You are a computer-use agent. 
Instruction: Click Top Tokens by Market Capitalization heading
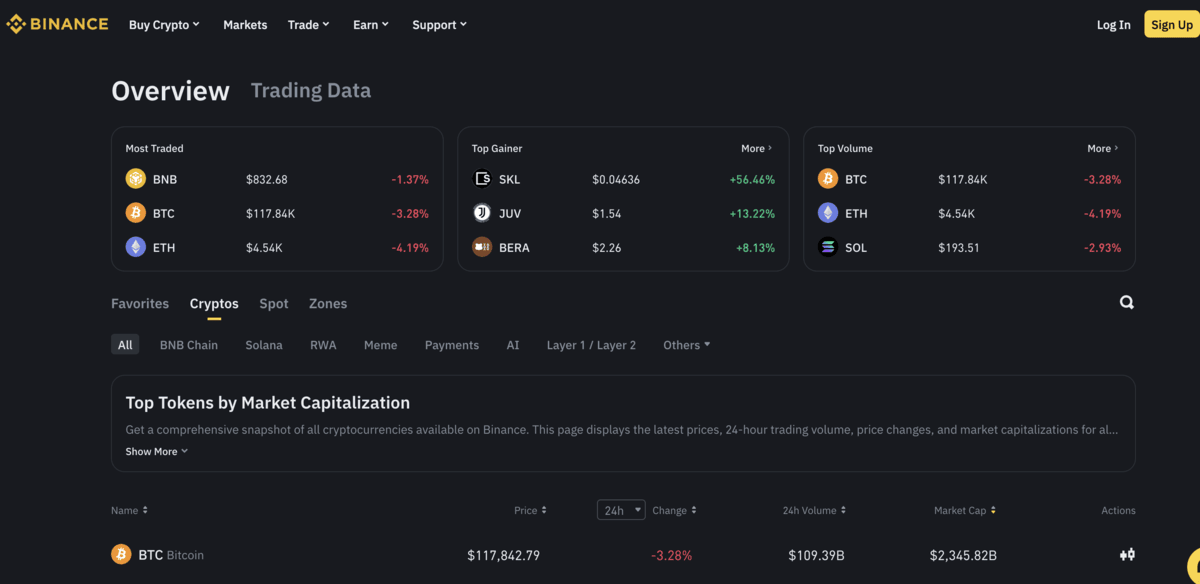268,403
